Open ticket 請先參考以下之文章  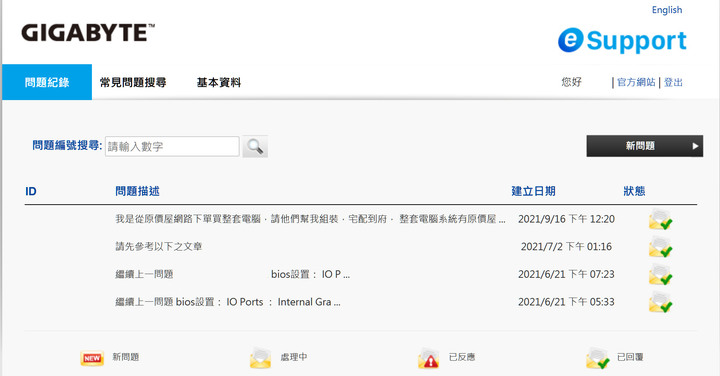click(x=158, y=247)
